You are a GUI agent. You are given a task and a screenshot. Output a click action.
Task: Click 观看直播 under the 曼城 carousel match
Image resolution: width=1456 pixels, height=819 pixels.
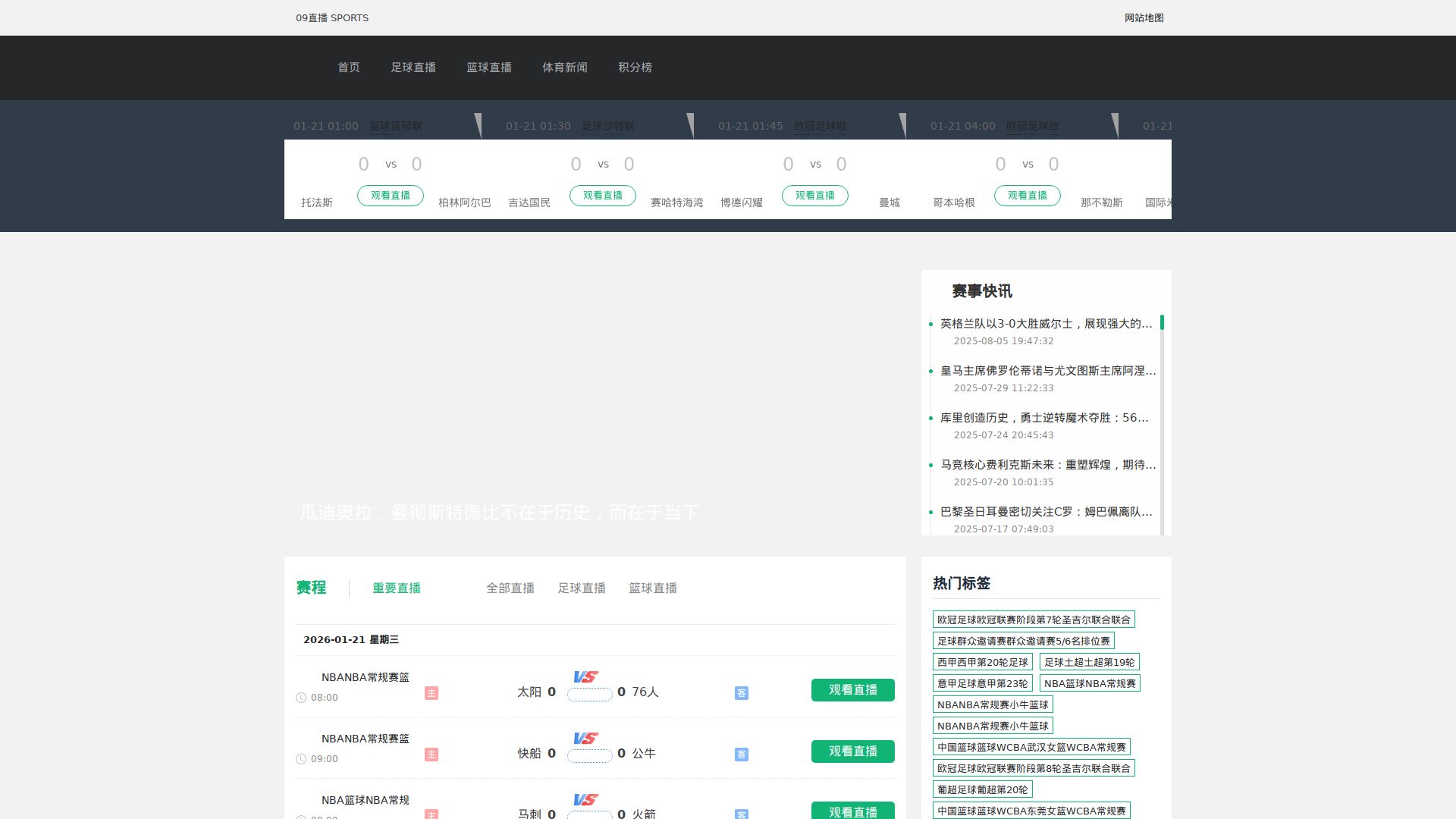coord(1028,195)
